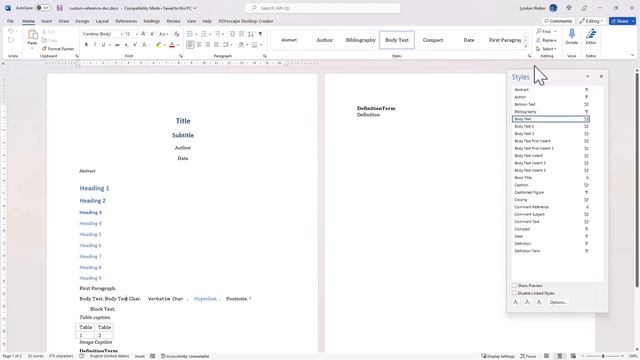Click the Hyperlink text in document
The image size is (640, 360).
(x=205, y=299)
